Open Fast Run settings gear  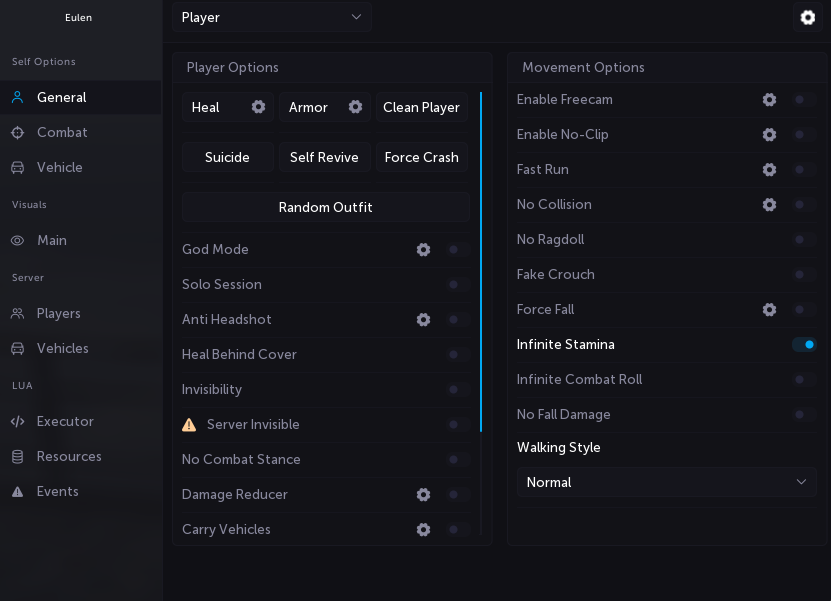(x=769, y=170)
